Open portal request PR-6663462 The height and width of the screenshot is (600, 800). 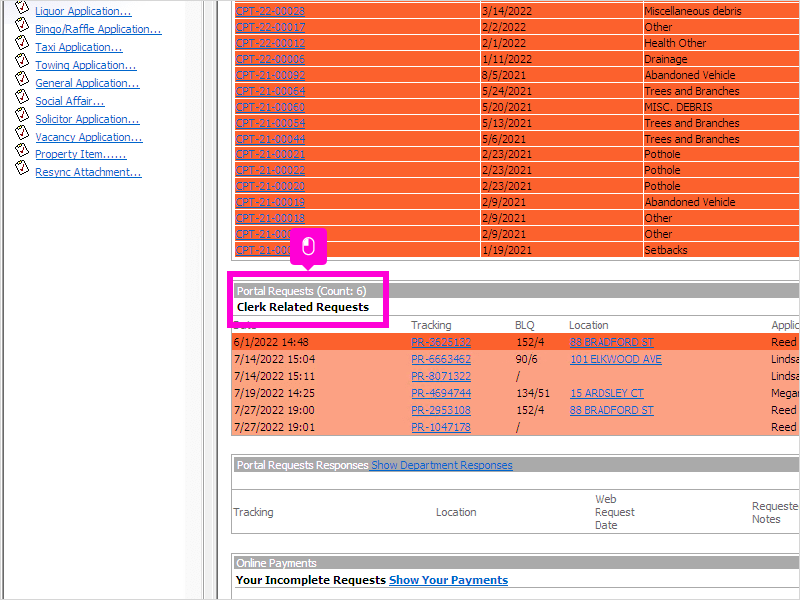tap(441, 359)
